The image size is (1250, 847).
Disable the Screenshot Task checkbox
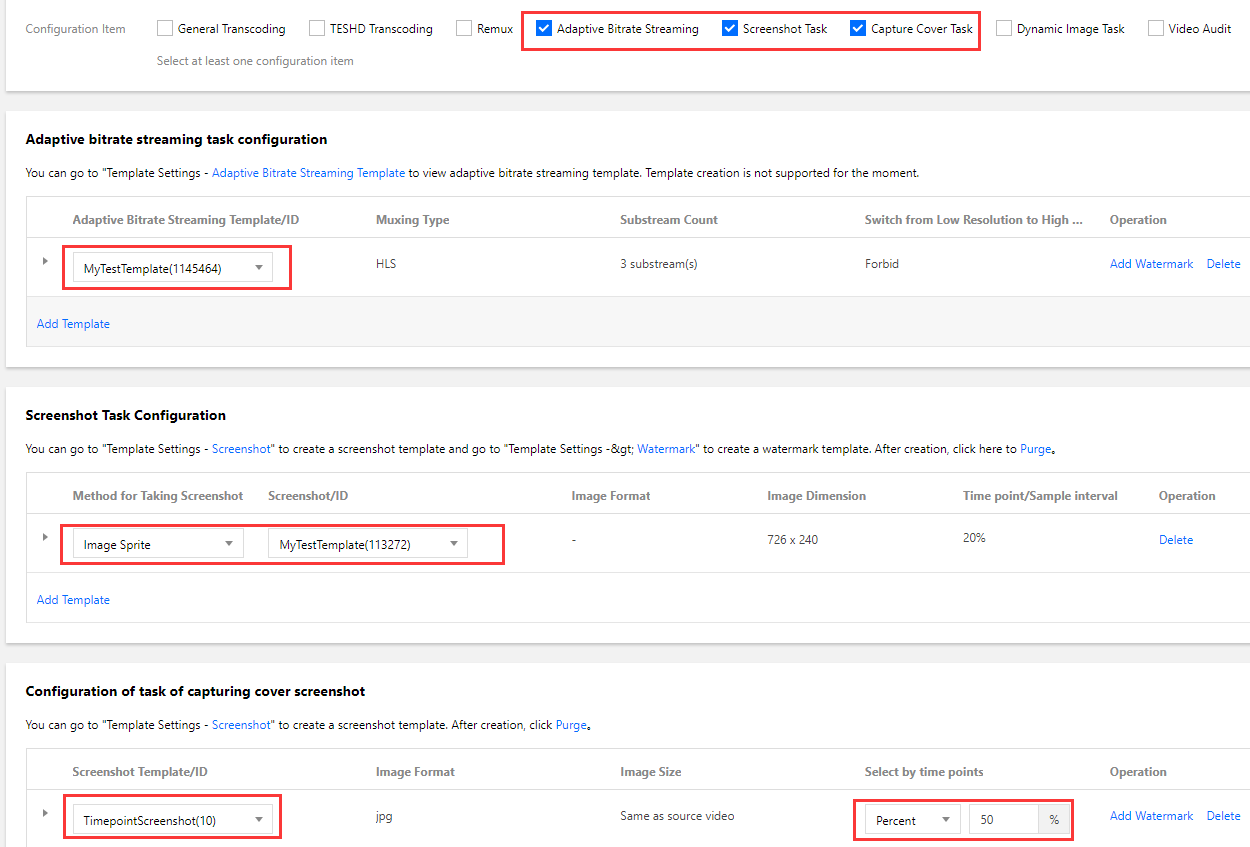click(730, 29)
